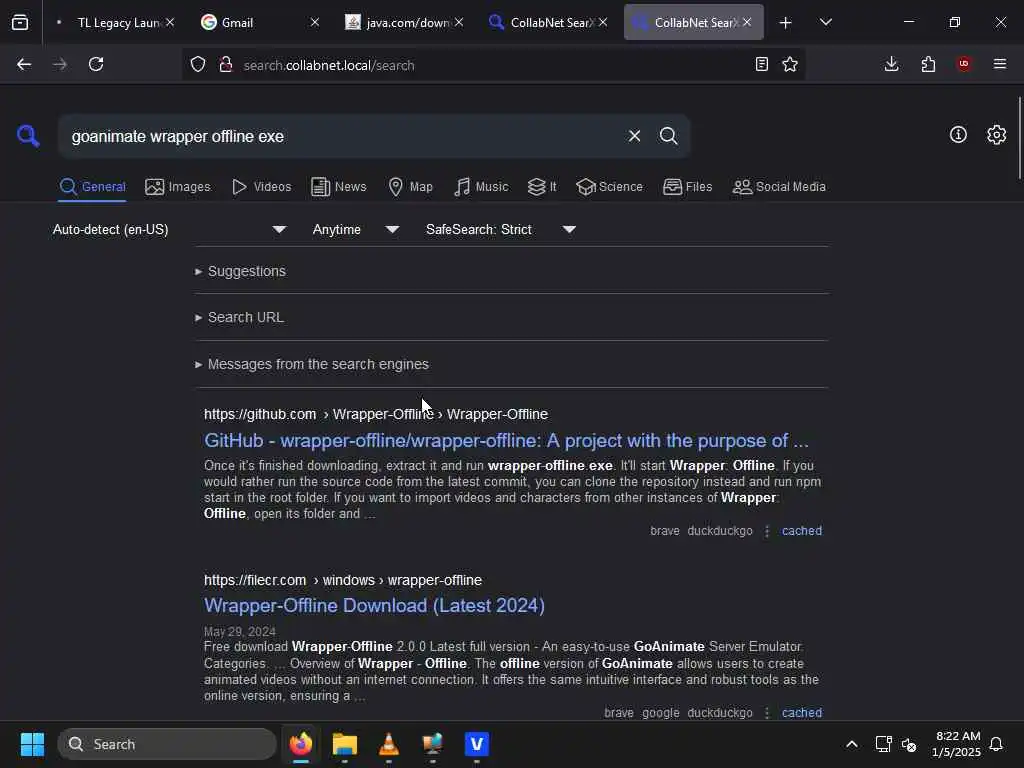The width and height of the screenshot is (1024, 768).
Task: Select the Videos search category
Action: pos(261,187)
